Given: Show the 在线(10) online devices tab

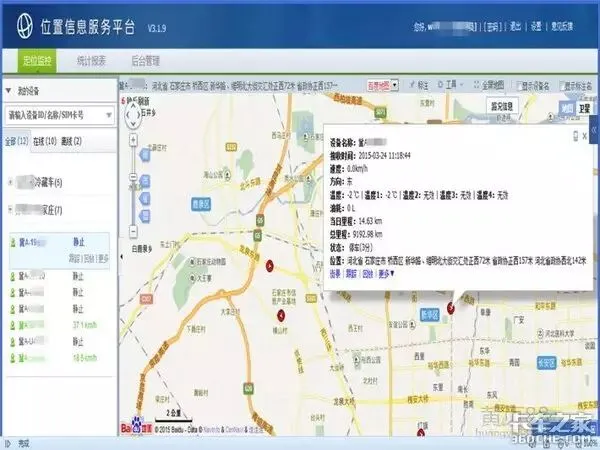Looking at the screenshot, I should click(45, 141).
